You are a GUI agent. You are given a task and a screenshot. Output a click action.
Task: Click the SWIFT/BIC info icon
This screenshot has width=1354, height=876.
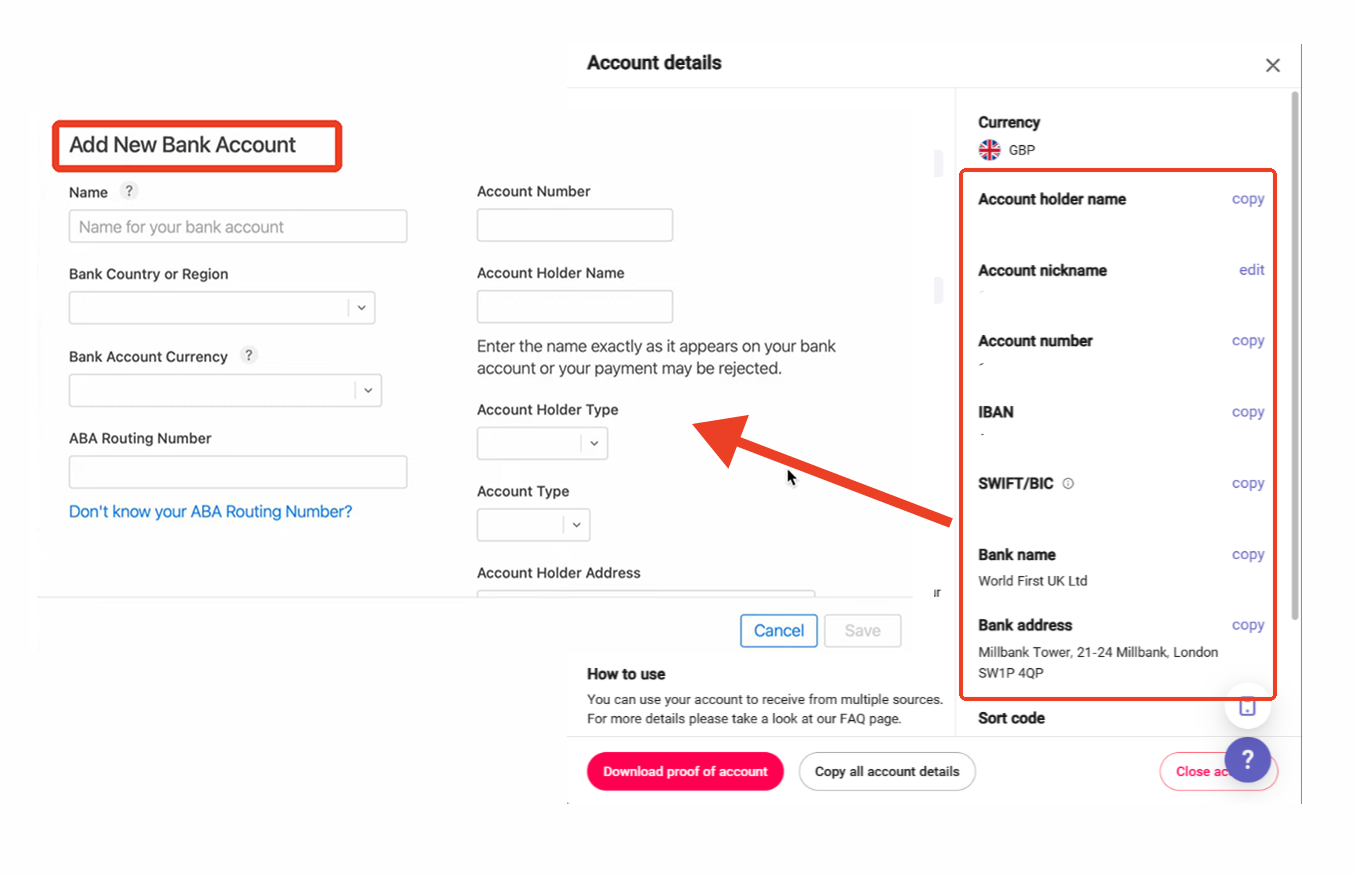pos(1068,484)
